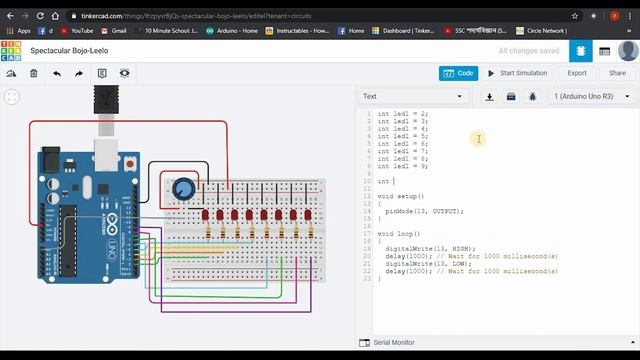
Task: Bookmark this page with the star icon
Action: (575, 16)
